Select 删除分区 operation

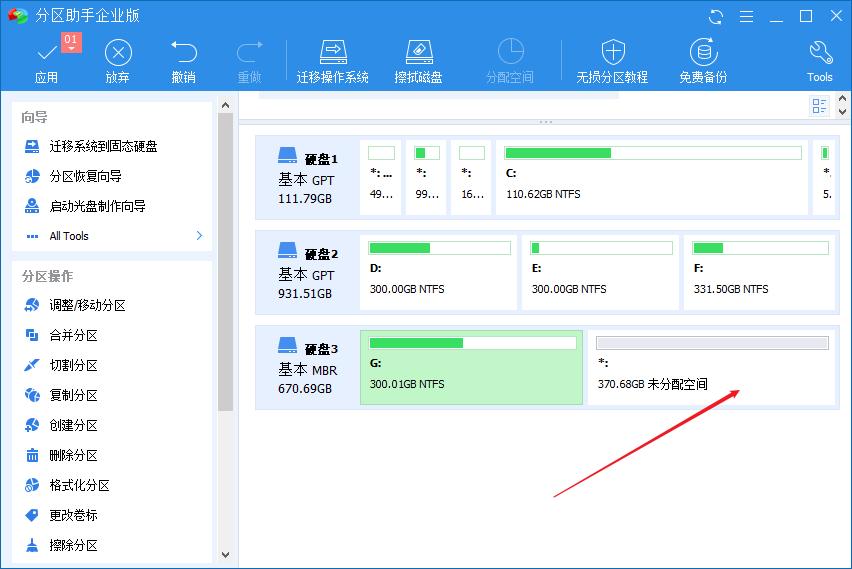61,455
